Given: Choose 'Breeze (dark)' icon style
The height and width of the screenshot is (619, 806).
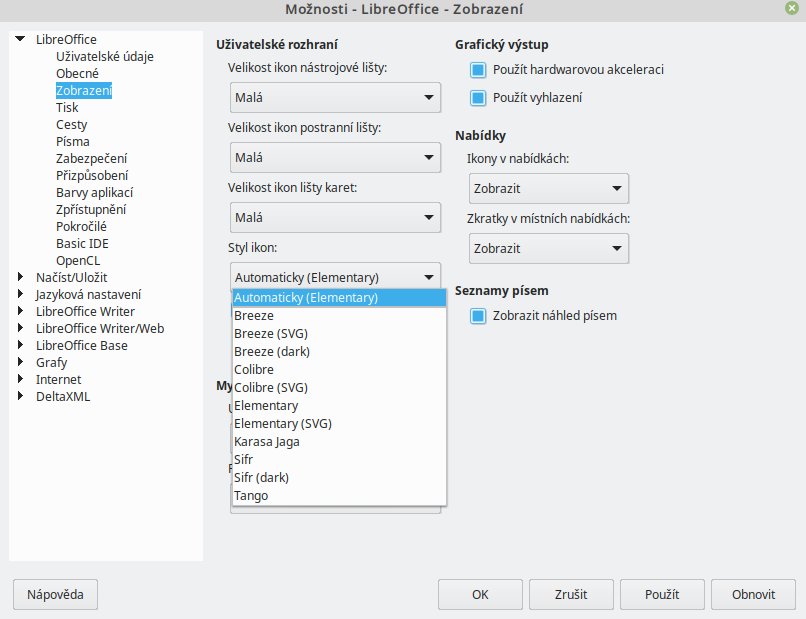Looking at the screenshot, I should coord(339,352).
